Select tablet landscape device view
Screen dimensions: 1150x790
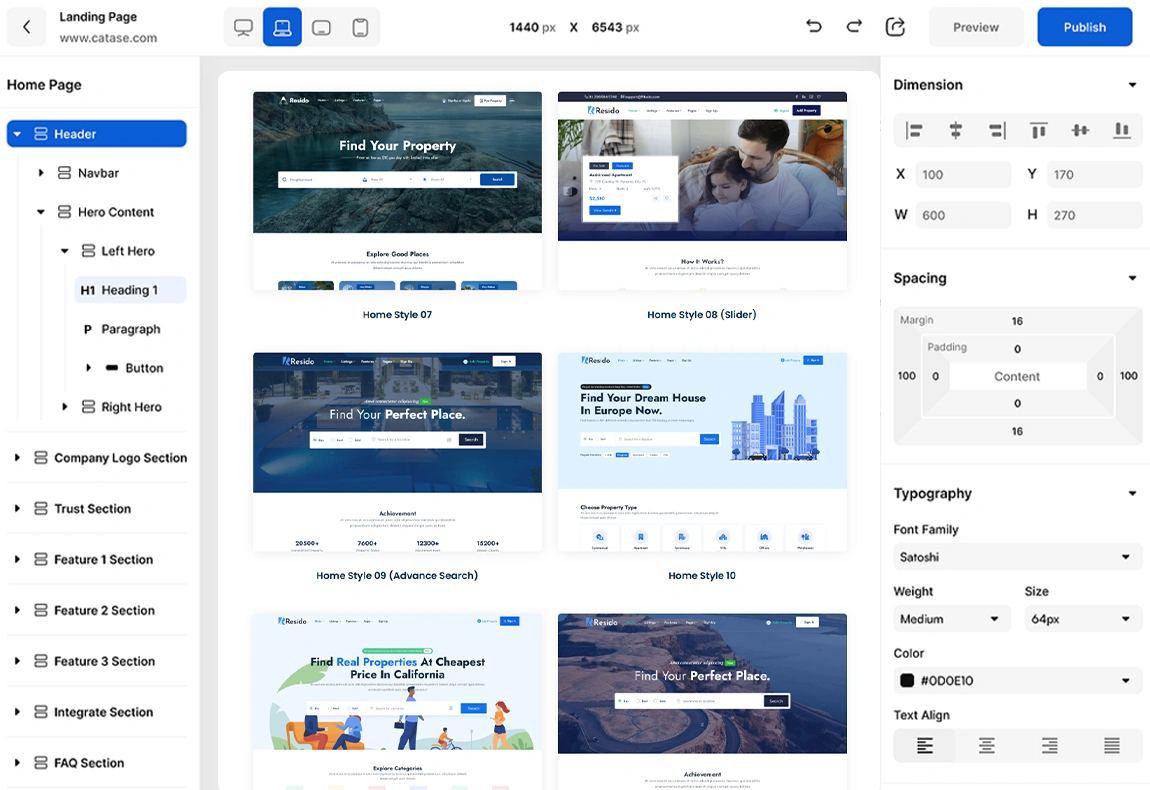click(321, 27)
